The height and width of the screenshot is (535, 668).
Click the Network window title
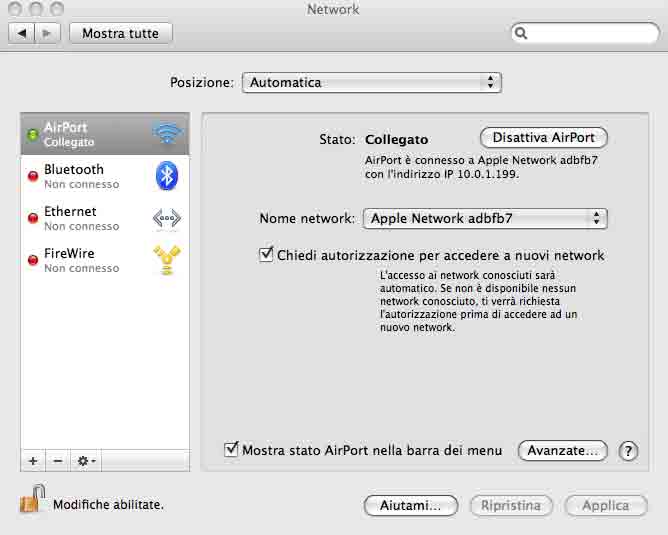[333, 9]
